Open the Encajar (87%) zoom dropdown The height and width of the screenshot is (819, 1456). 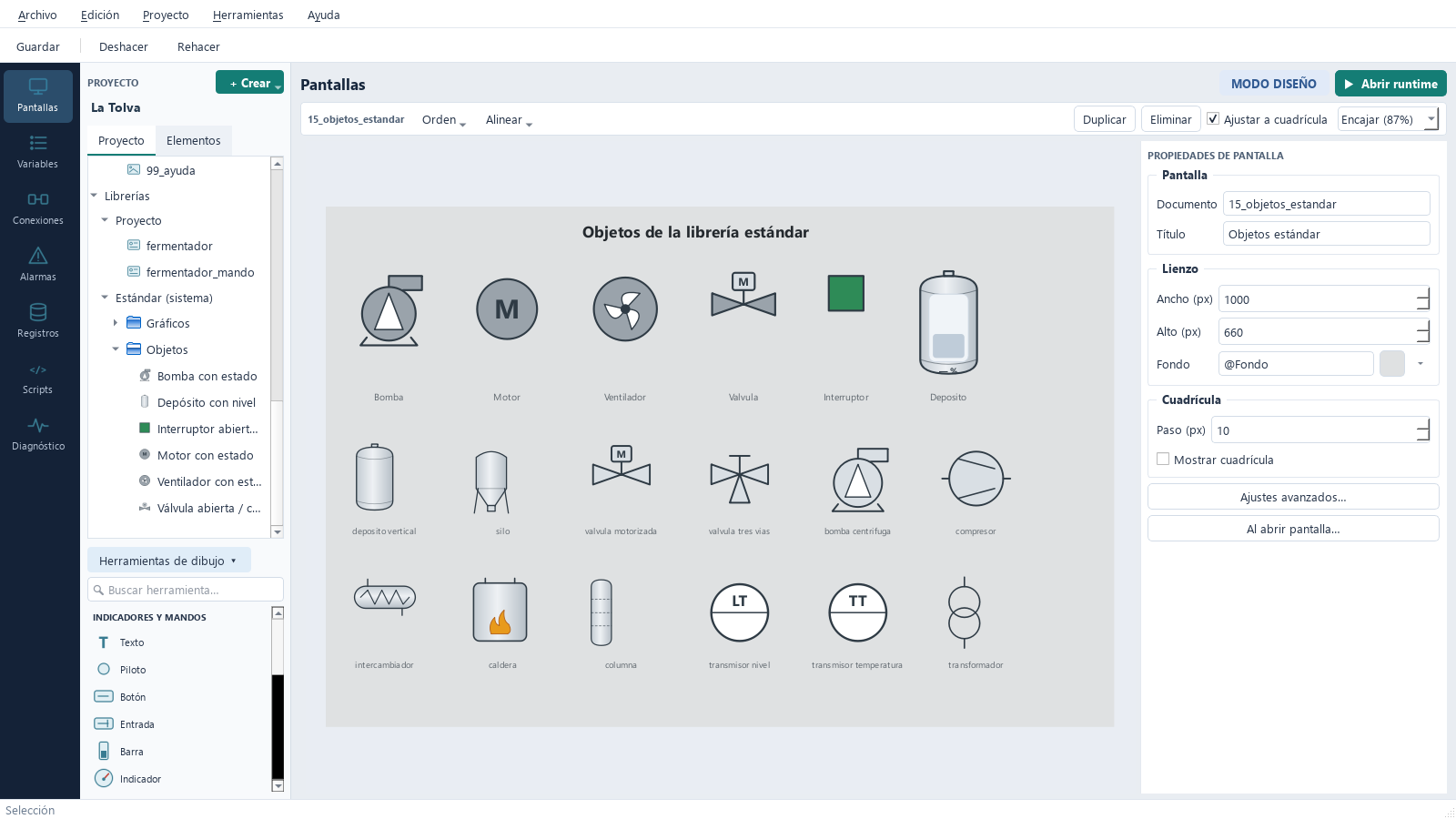pos(1389,119)
